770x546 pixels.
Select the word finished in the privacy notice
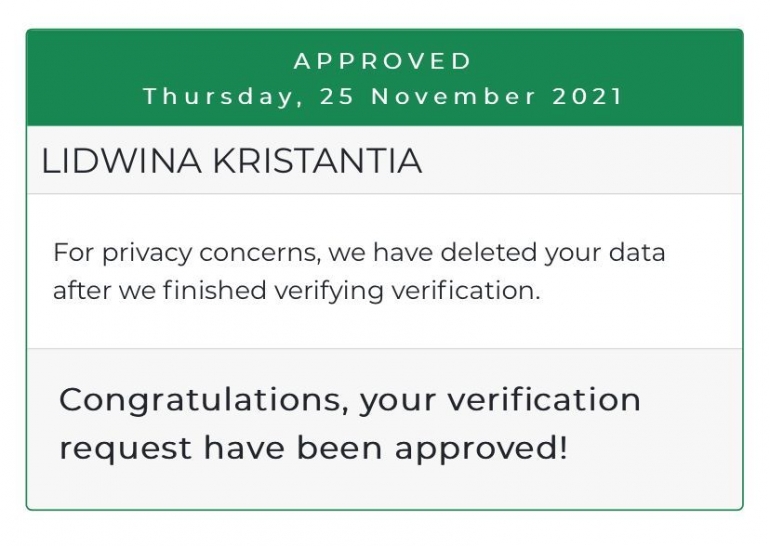(215, 290)
